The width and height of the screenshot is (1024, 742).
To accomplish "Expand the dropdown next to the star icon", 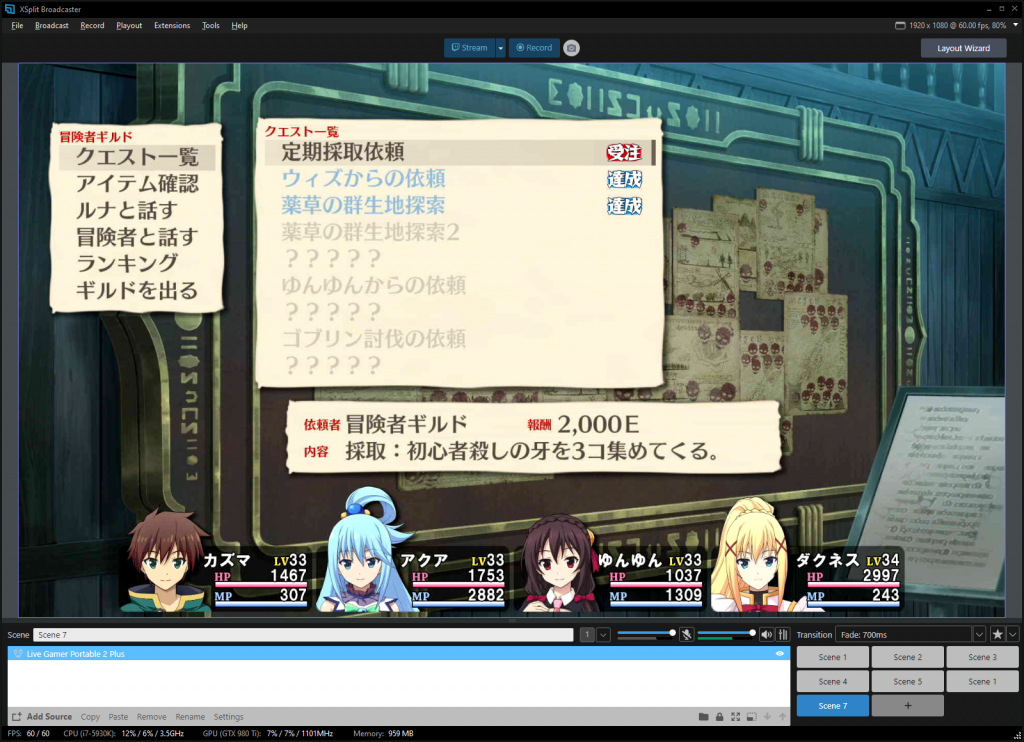I will [x=1012, y=634].
